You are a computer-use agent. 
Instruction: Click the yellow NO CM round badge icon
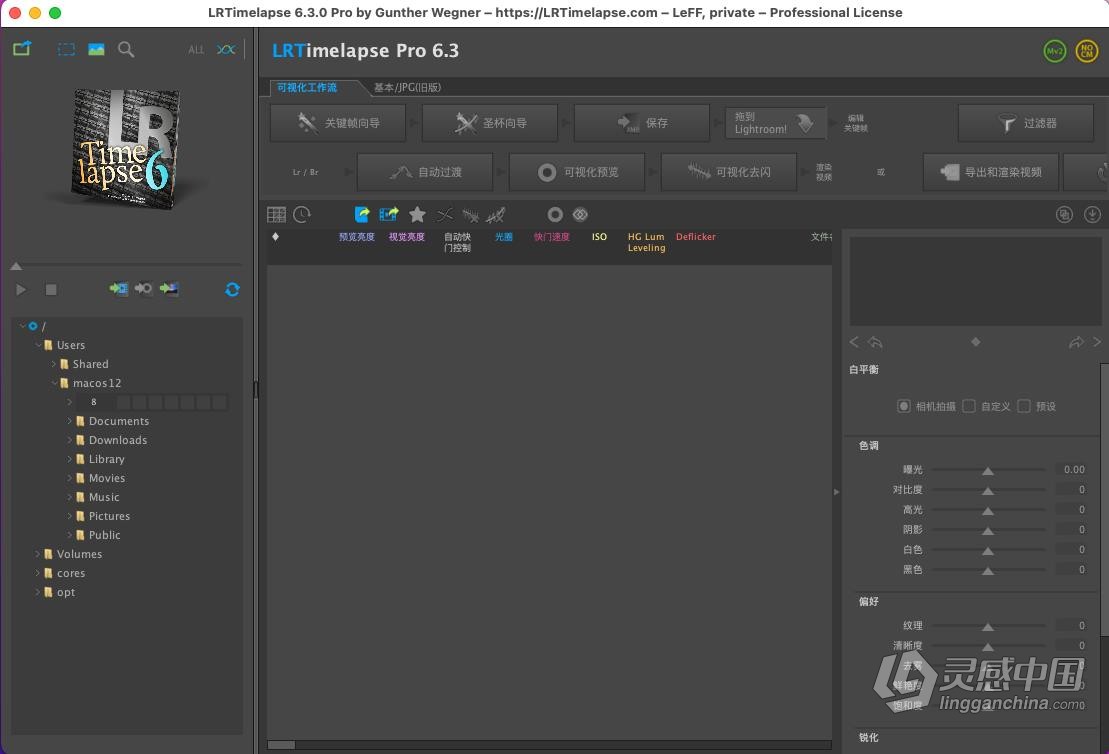(x=1086, y=51)
